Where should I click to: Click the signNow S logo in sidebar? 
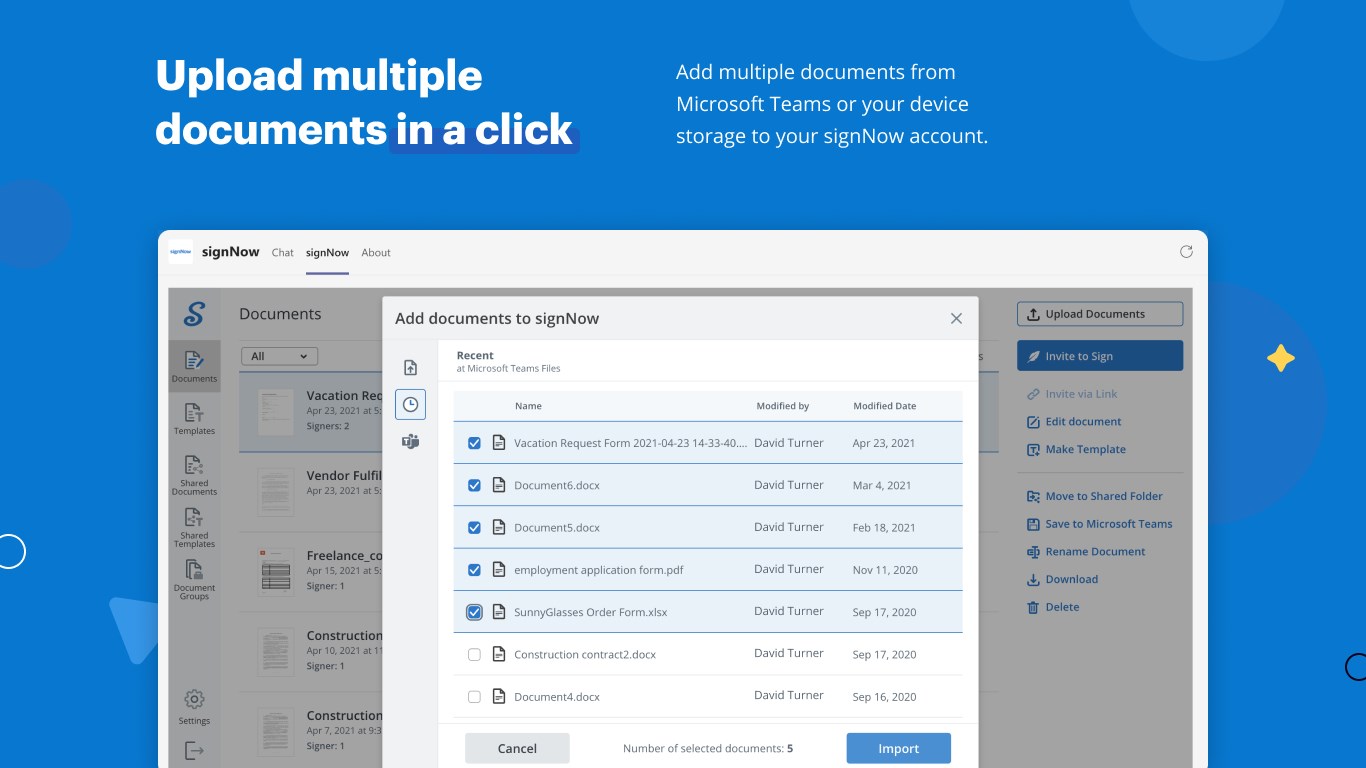194,314
